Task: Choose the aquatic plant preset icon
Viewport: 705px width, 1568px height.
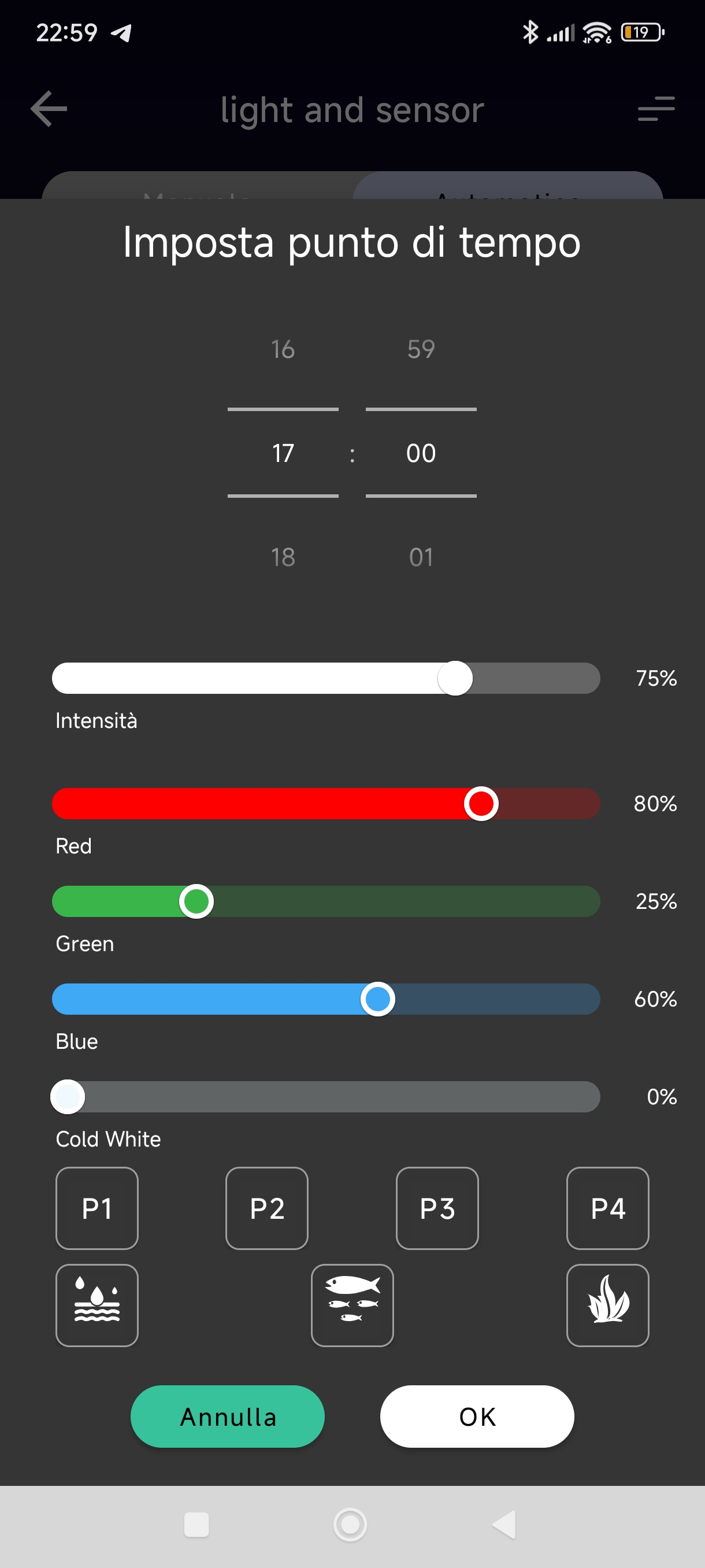Action: (x=608, y=1305)
